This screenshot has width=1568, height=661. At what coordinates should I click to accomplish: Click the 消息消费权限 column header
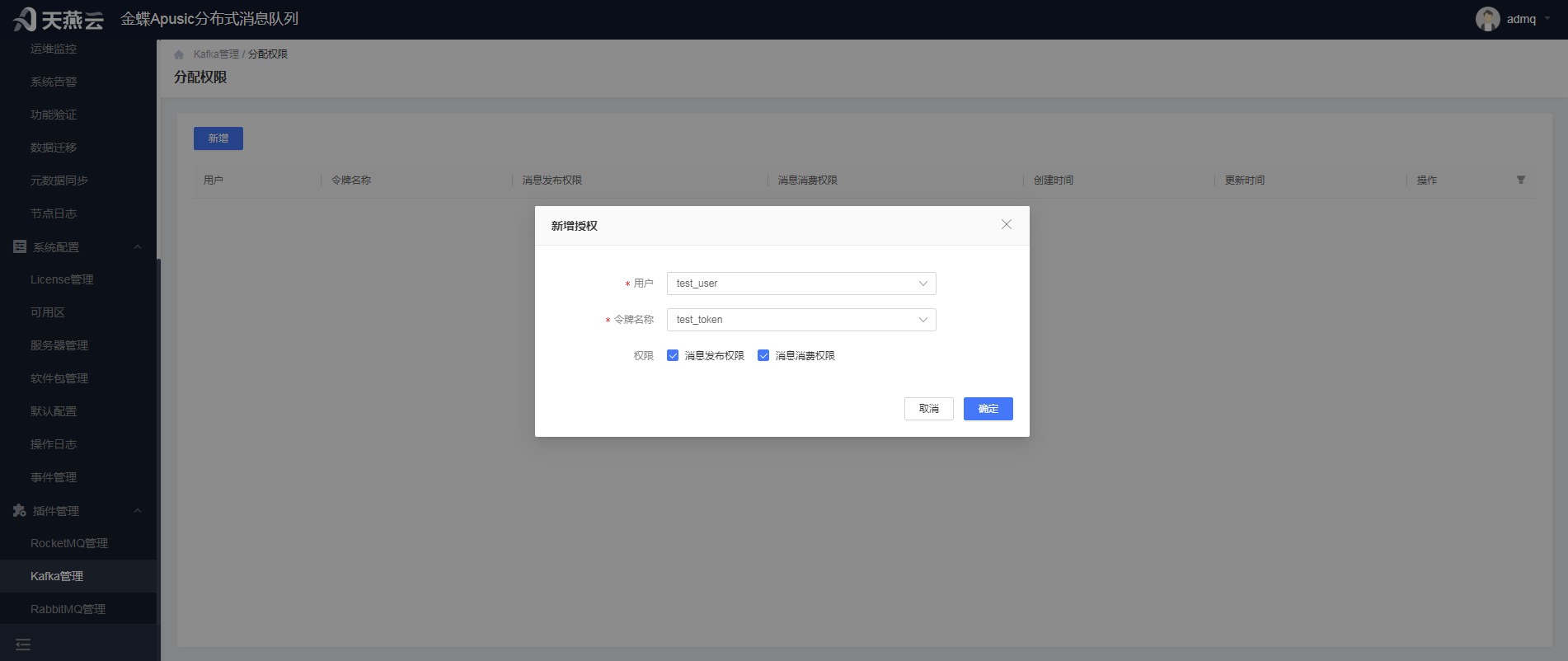[808, 180]
